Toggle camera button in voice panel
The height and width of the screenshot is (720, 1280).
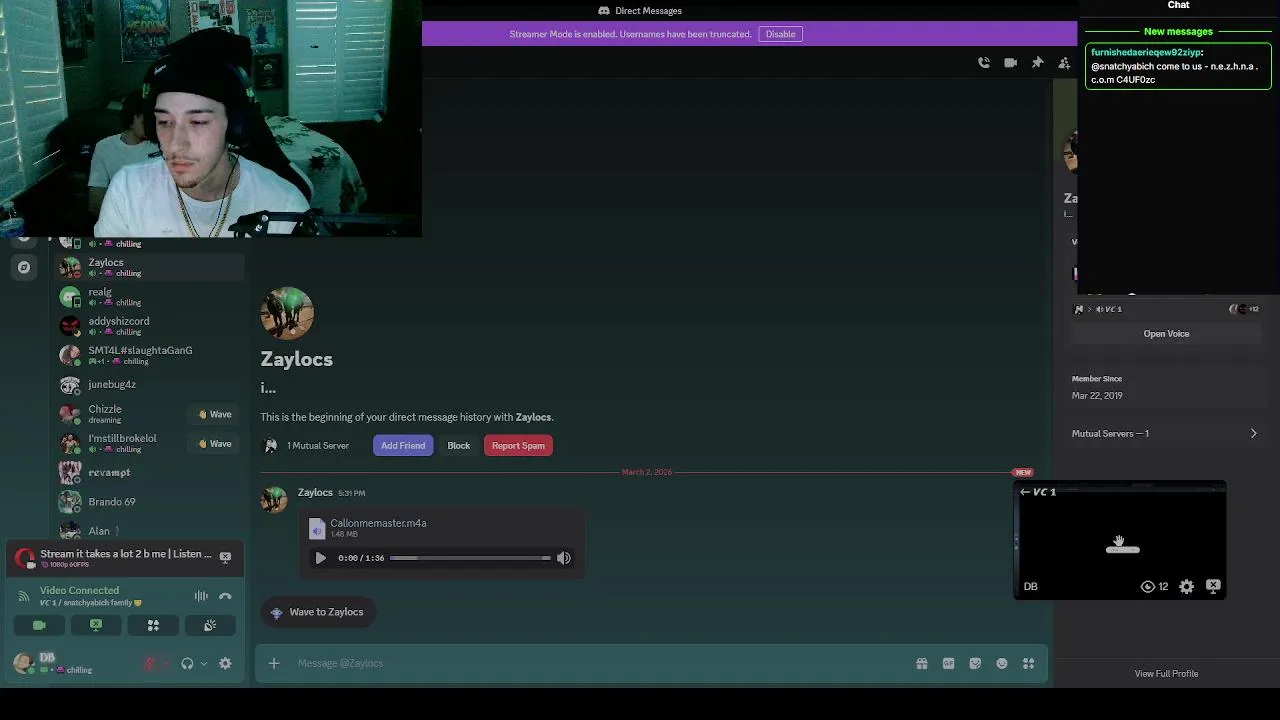tap(39, 625)
